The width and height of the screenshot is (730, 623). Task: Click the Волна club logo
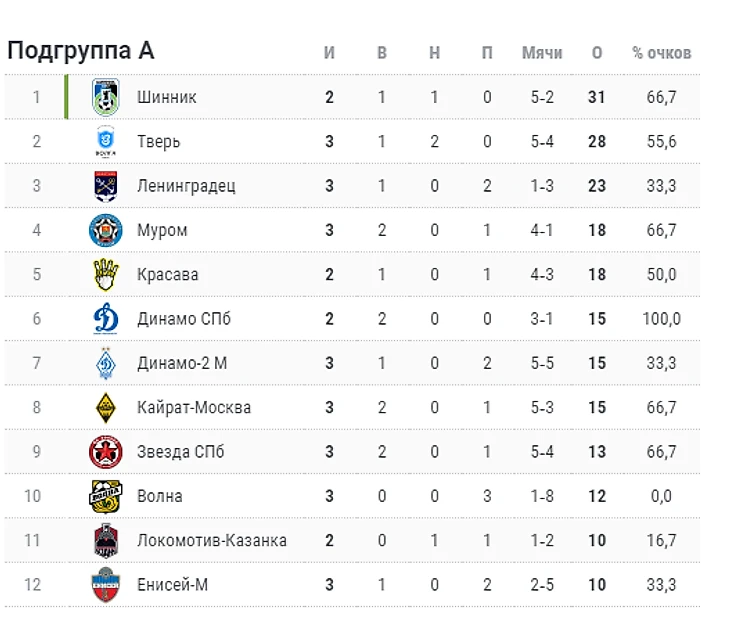[105, 496]
